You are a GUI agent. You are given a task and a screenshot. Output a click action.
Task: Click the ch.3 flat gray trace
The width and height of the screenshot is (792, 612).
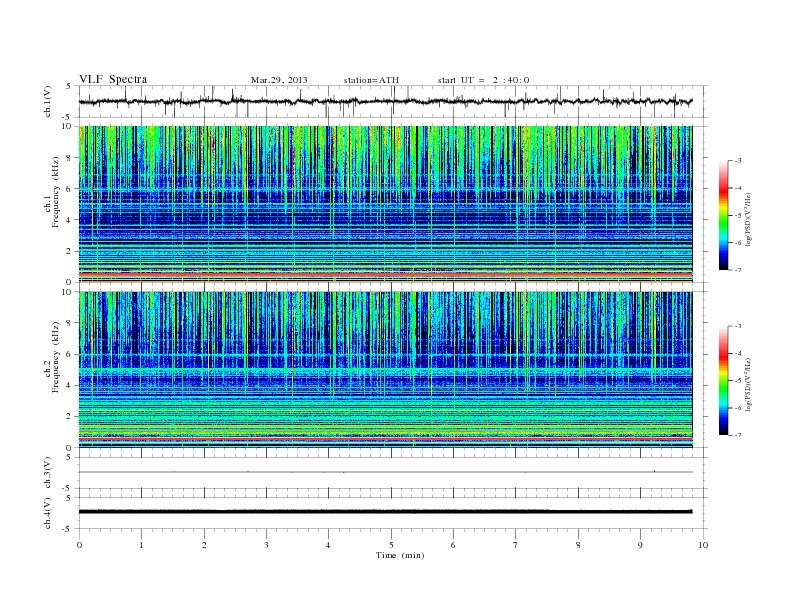pyautogui.click(x=386, y=472)
